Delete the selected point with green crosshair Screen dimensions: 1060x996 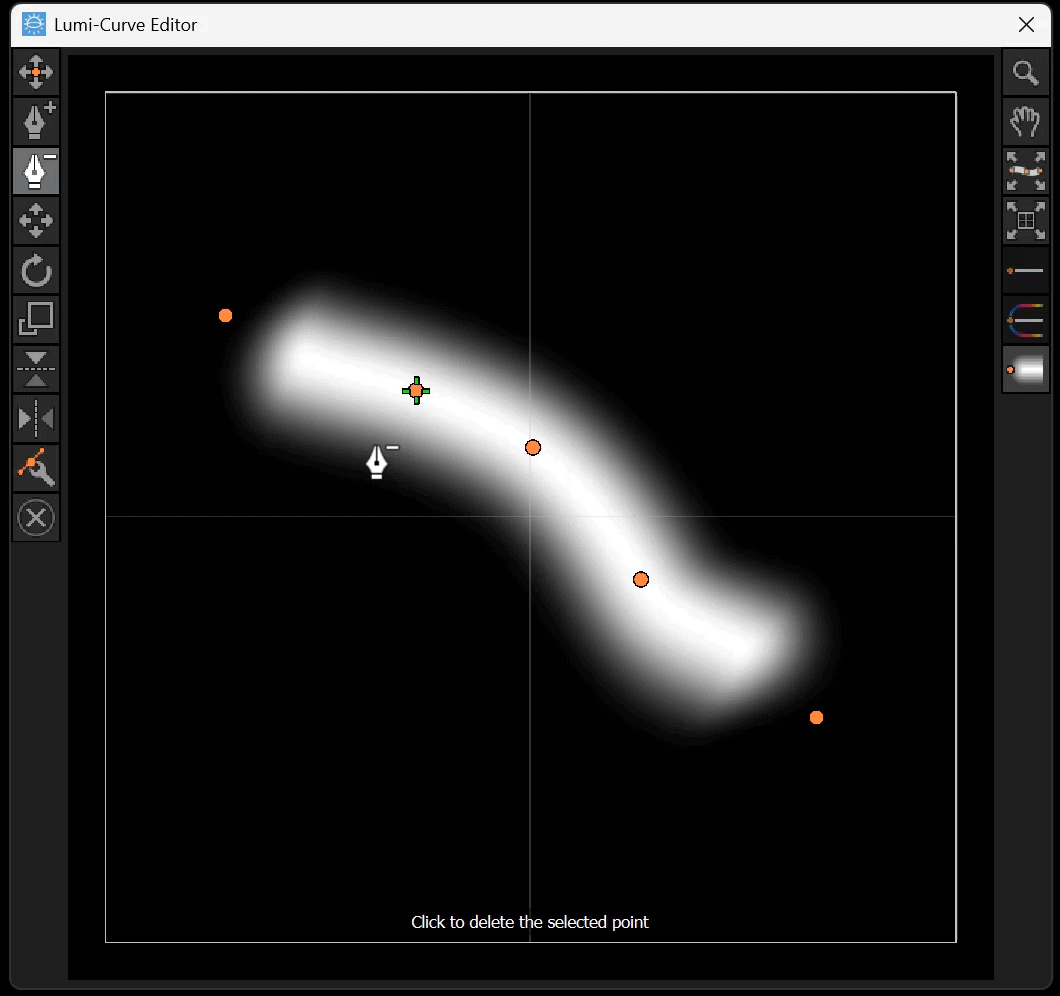[x=416, y=391]
